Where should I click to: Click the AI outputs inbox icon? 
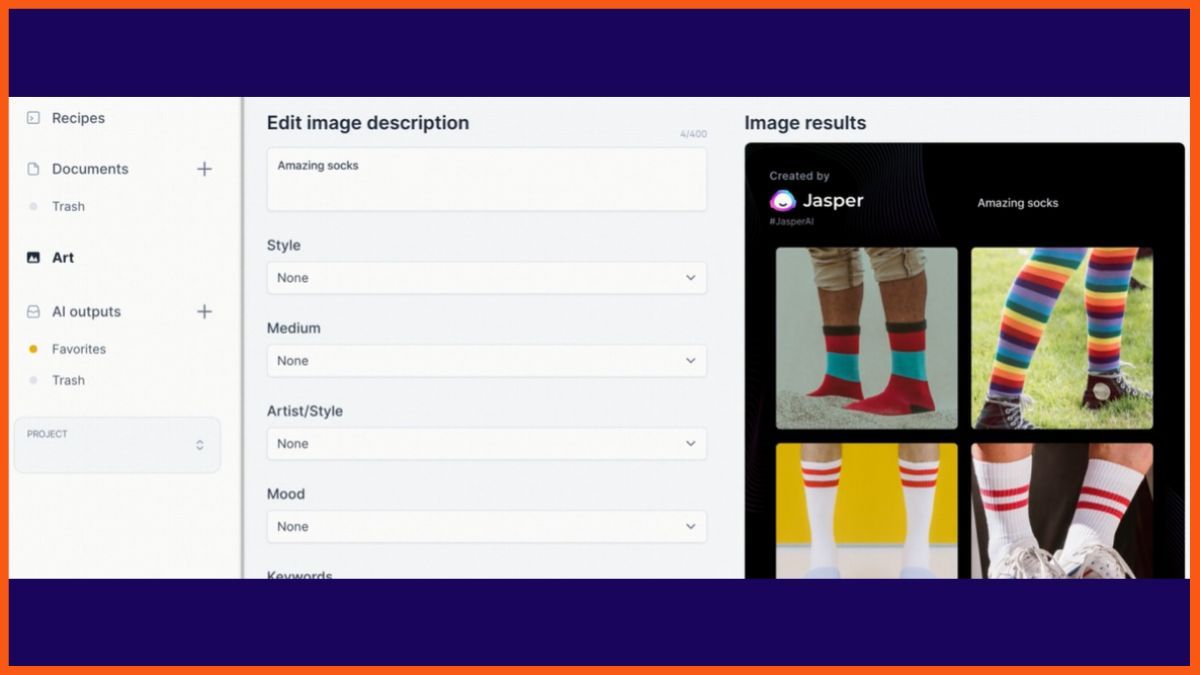pos(33,312)
